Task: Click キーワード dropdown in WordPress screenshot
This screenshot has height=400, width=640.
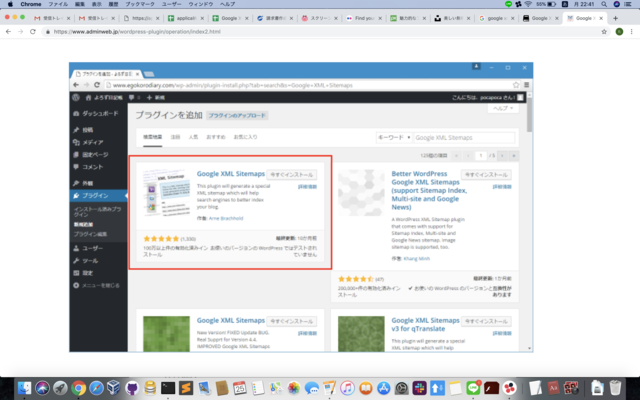Action: (x=393, y=138)
